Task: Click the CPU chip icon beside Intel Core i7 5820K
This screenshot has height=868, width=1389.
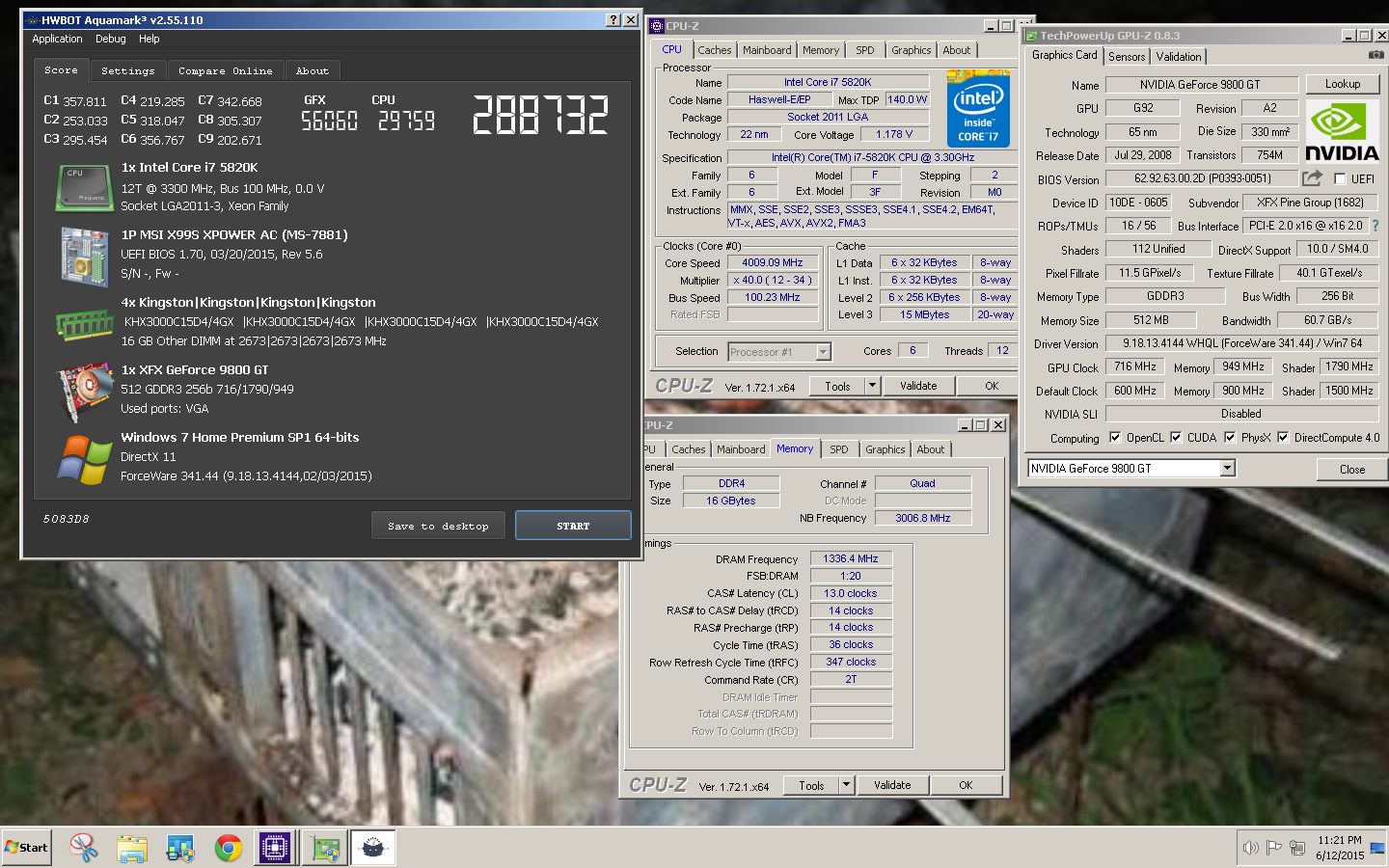Action: [84, 187]
